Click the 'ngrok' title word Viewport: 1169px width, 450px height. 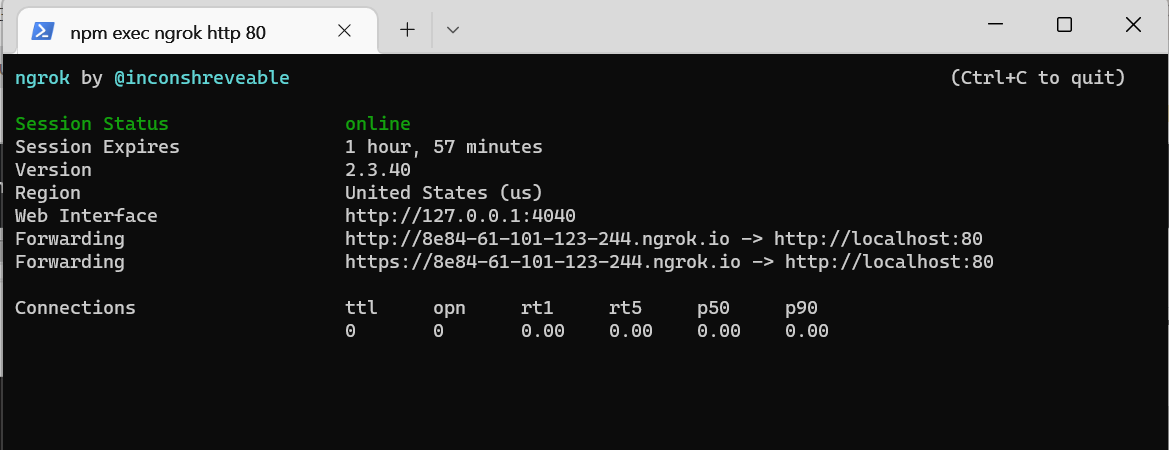coord(42,77)
